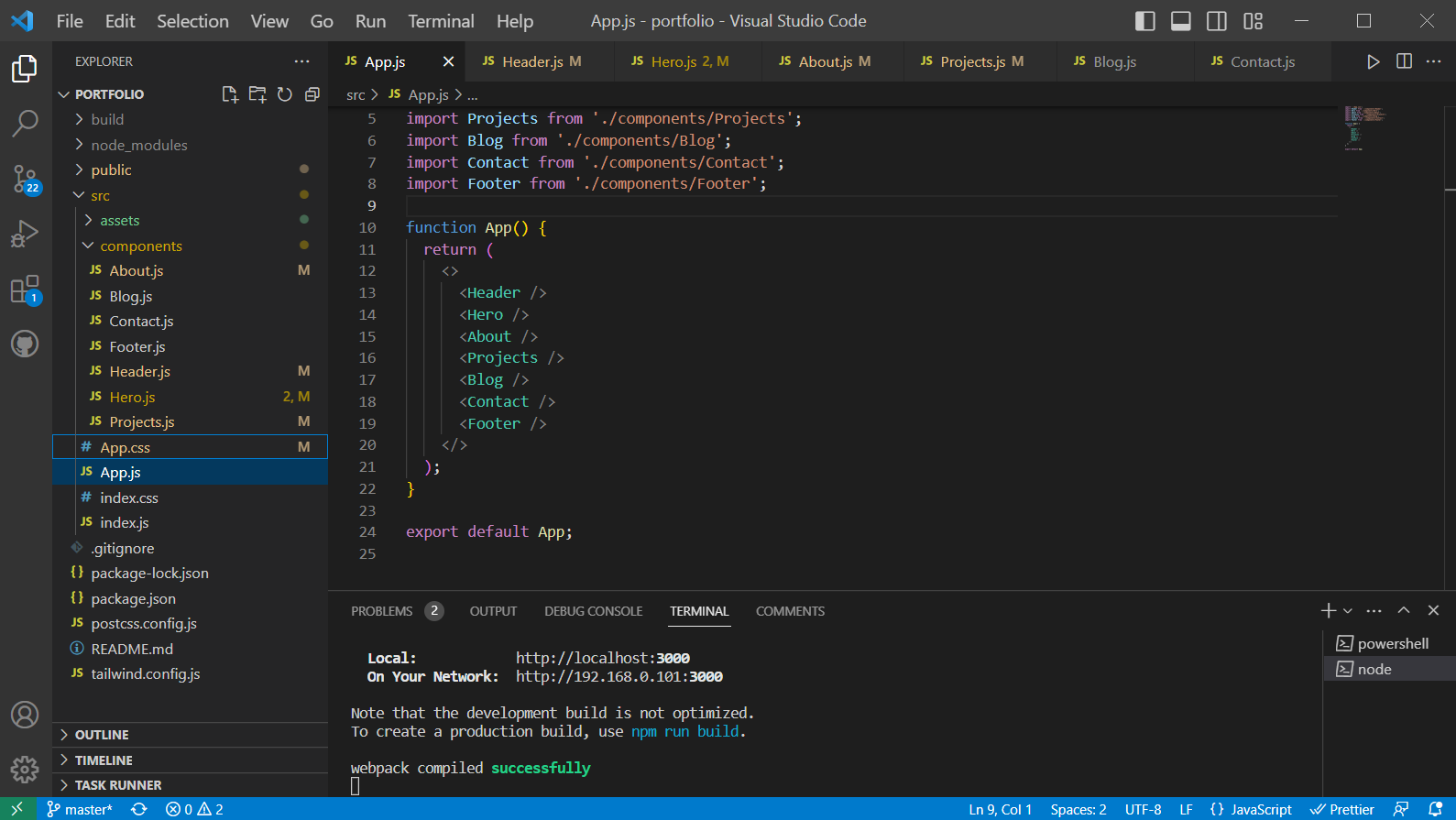Click Ln 9, Col 1 position indicator
1456x820 pixels.
click(x=1000, y=809)
